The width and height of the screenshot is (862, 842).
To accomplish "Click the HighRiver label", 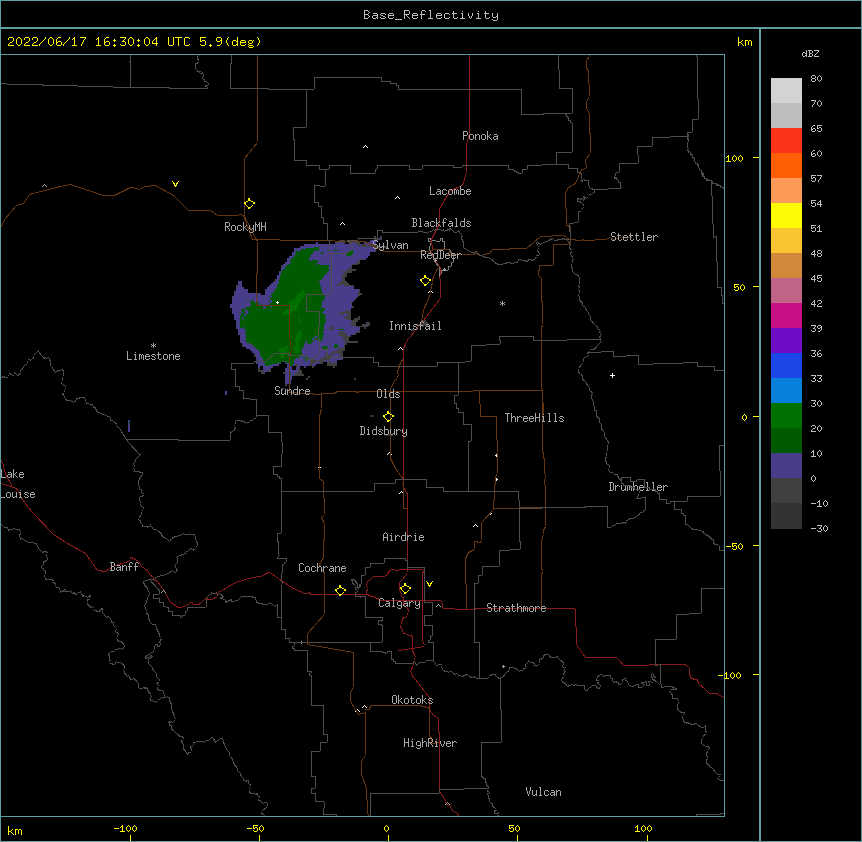I will [430, 743].
